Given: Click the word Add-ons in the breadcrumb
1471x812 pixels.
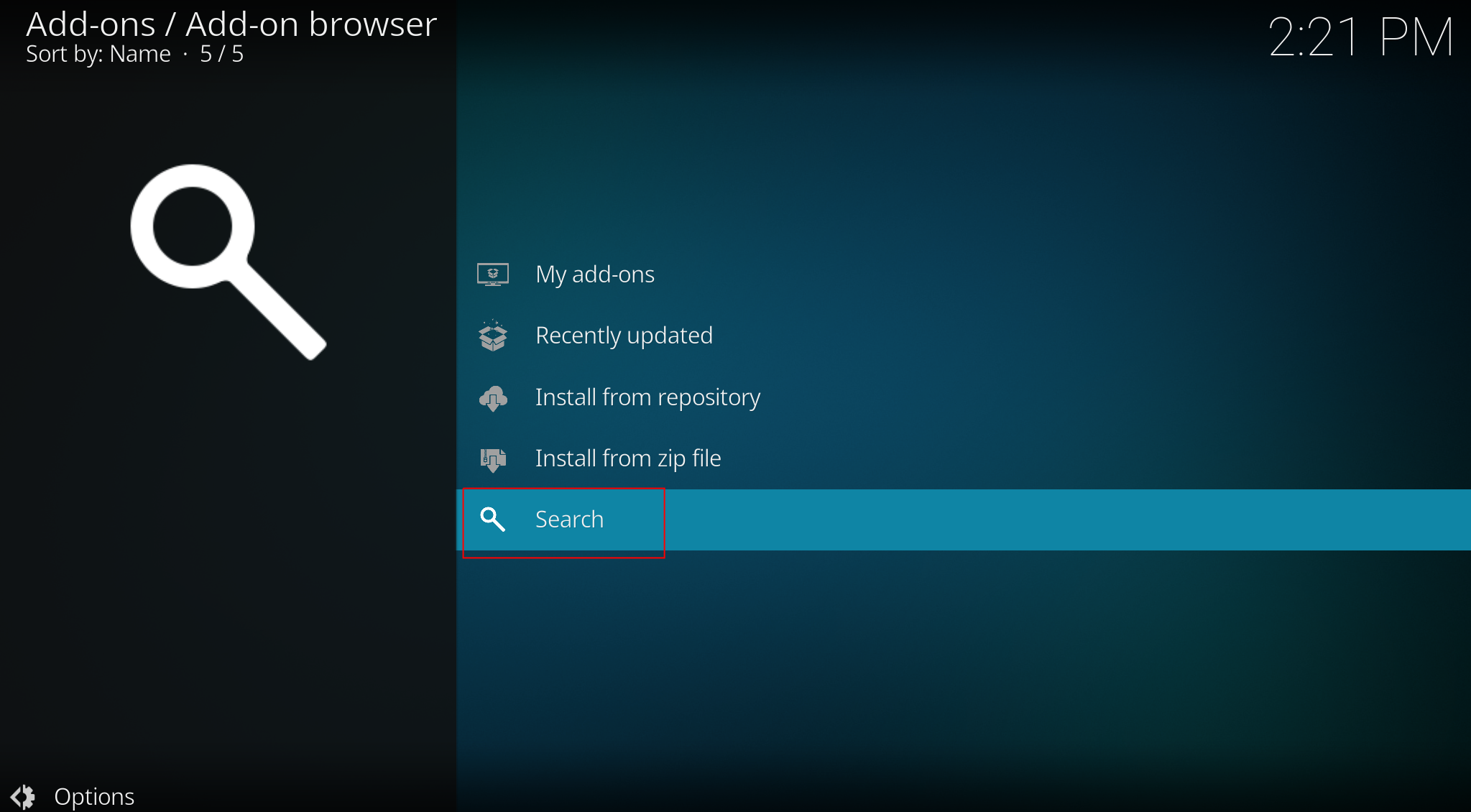Looking at the screenshot, I should (x=91, y=24).
